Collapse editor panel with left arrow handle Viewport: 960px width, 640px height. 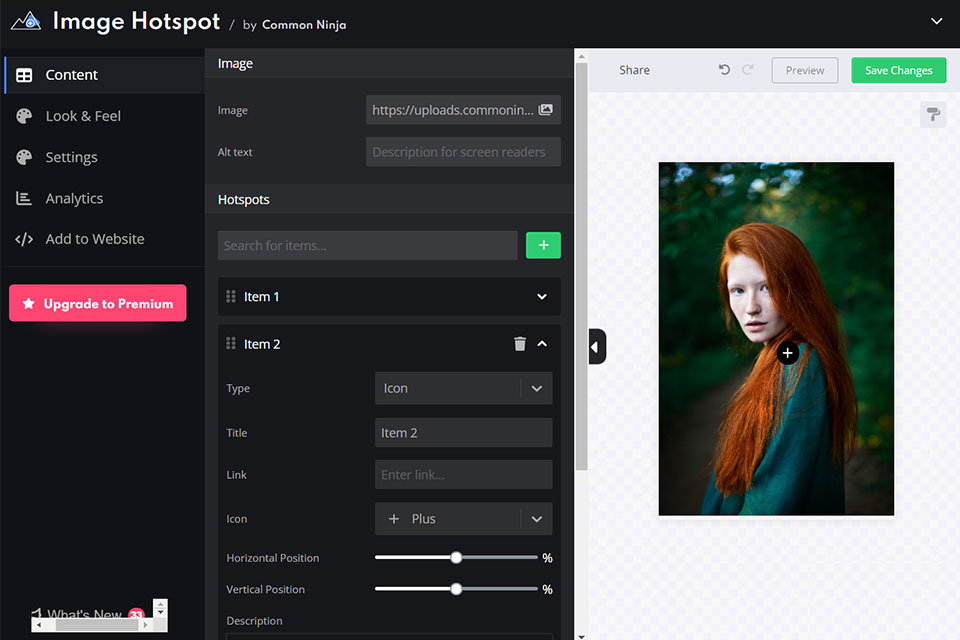pos(596,347)
